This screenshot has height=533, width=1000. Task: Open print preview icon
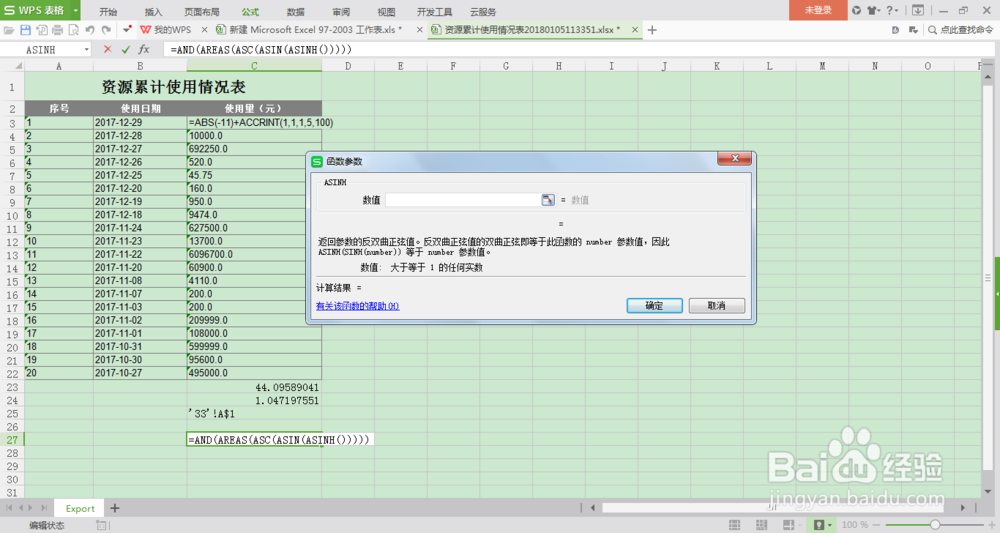(x=73, y=30)
